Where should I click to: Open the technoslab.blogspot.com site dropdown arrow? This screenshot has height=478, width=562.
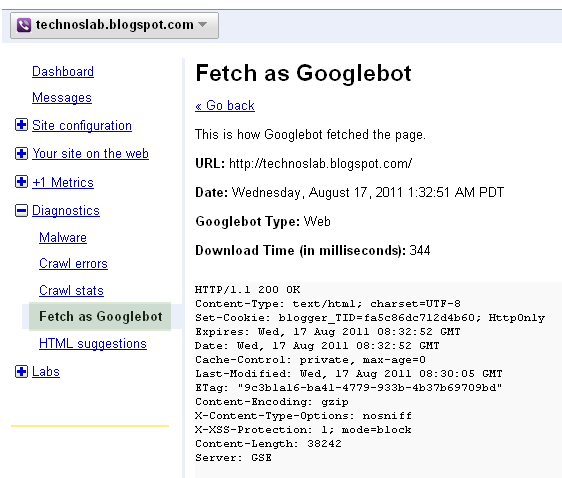click(203, 24)
